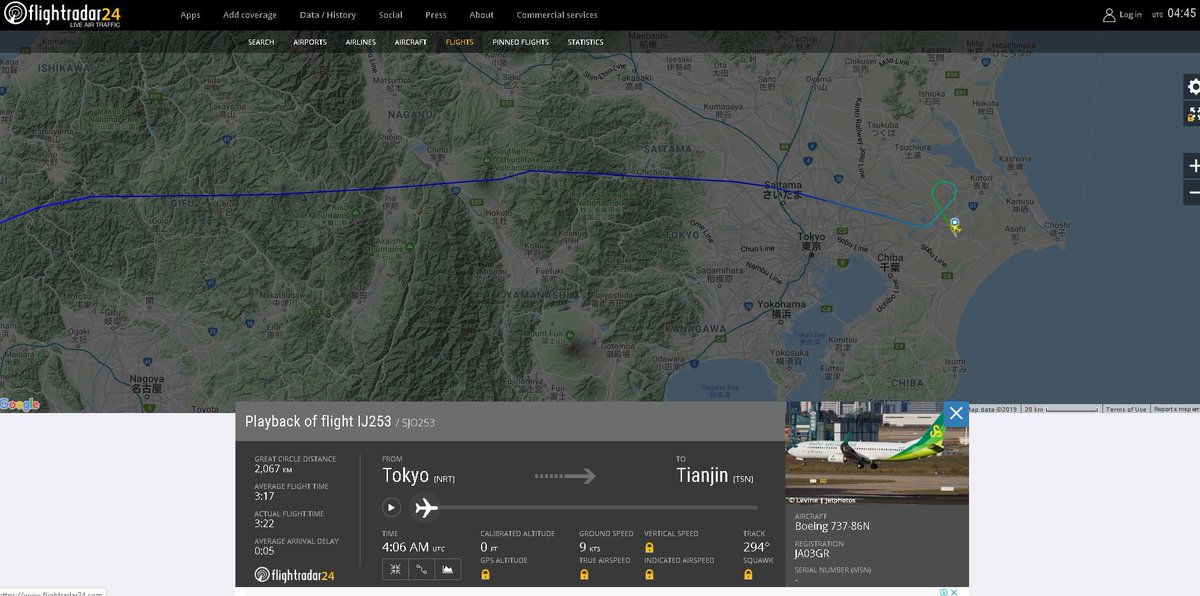Select the AIRPORTS tab
The height and width of the screenshot is (596, 1200).
310,42
